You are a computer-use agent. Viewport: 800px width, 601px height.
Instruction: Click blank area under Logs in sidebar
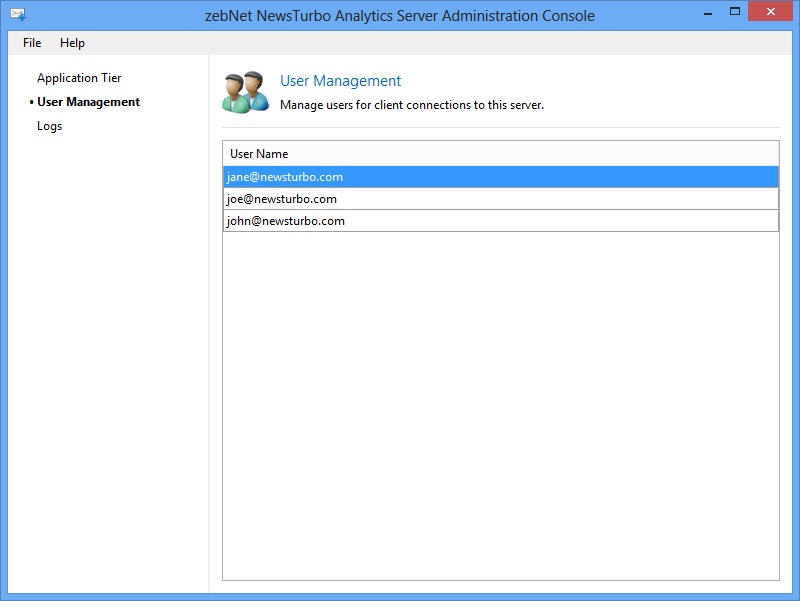point(108,357)
